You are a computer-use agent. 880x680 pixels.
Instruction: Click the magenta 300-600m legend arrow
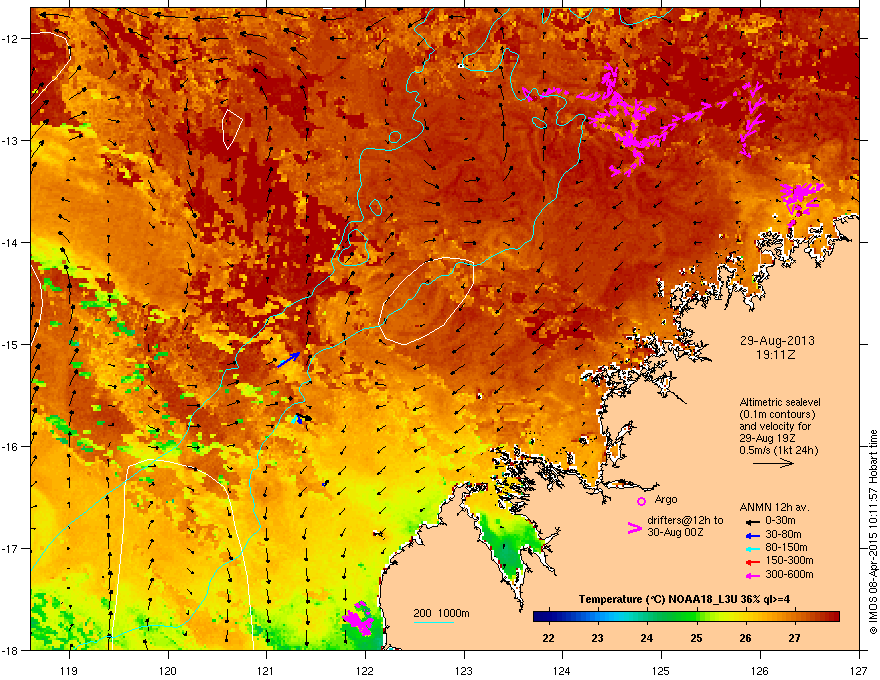pyautogui.click(x=753, y=576)
